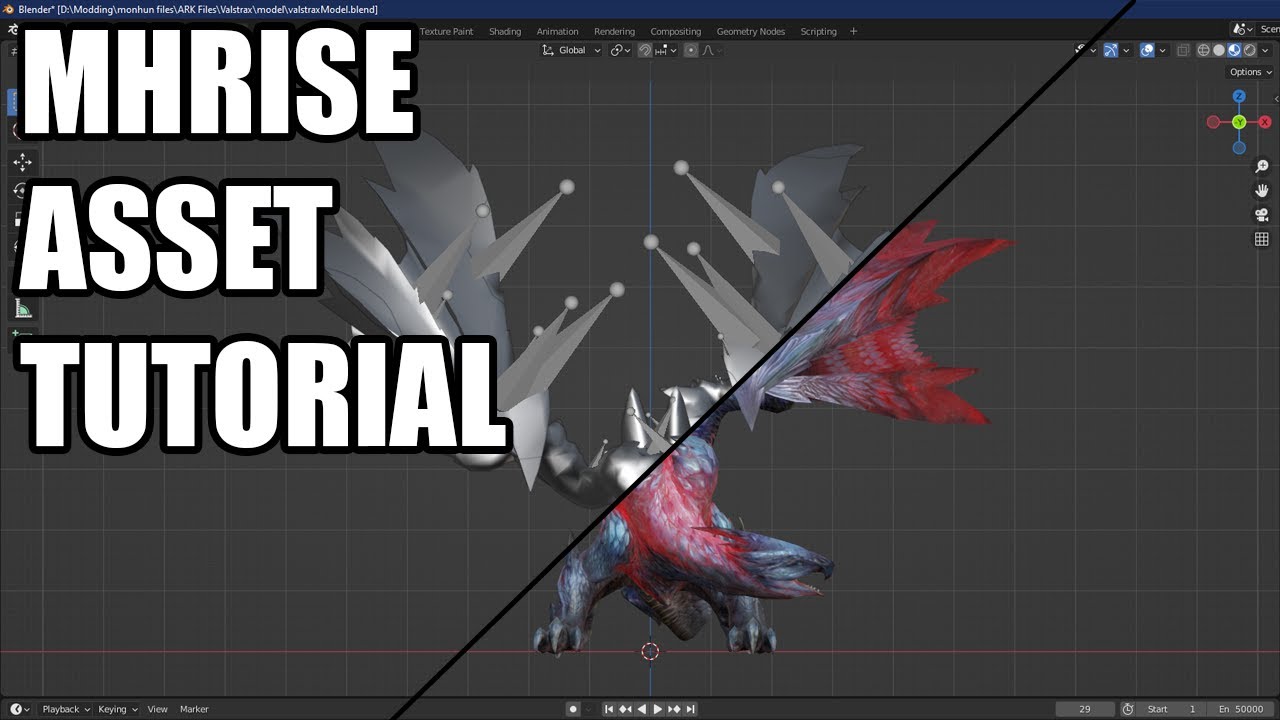Open the timeline Marker menu
1280x720 pixels.
coord(194,709)
